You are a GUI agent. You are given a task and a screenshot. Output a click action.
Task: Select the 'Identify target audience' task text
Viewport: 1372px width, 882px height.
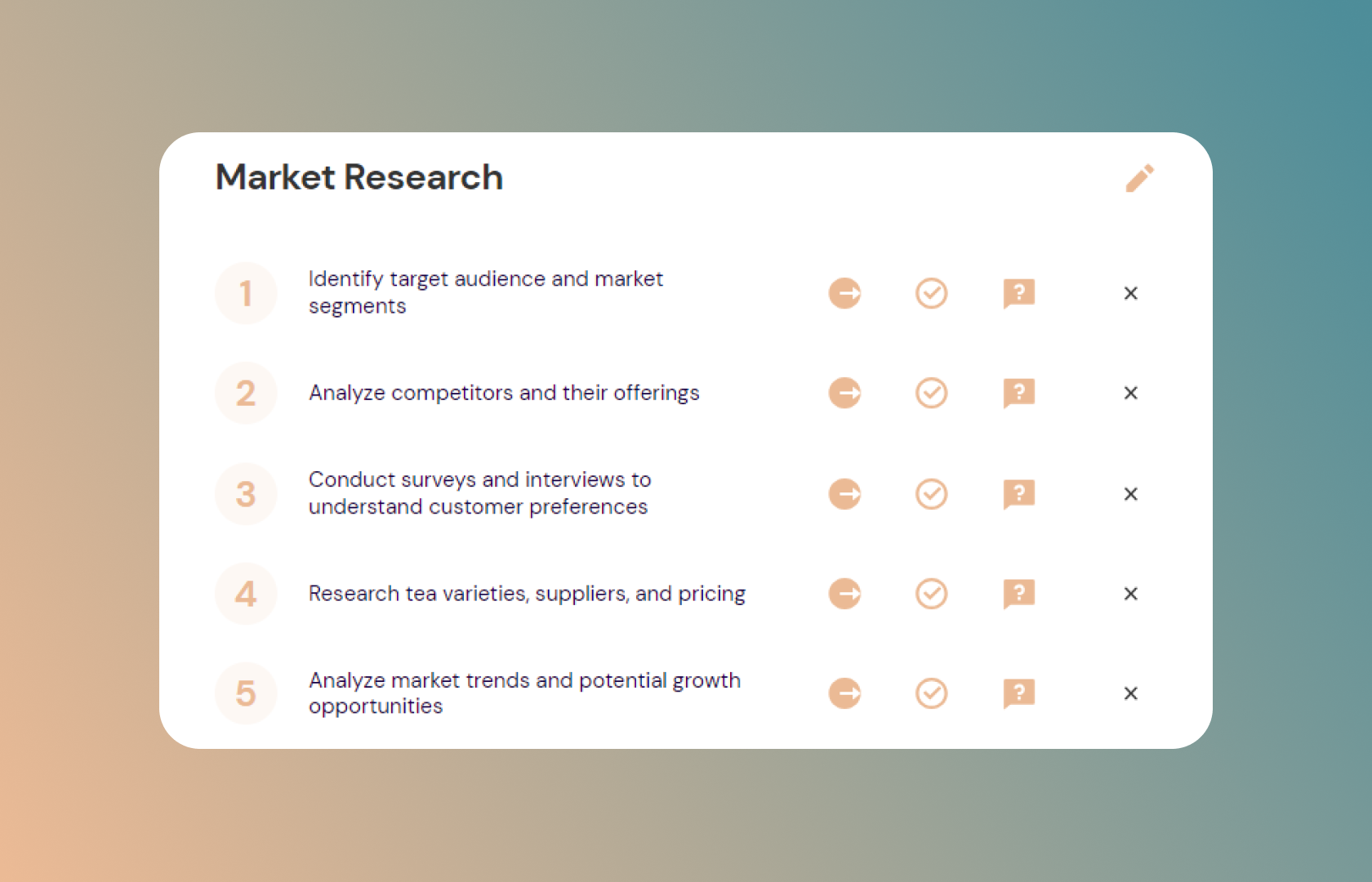pyautogui.click(x=485, y=292)
